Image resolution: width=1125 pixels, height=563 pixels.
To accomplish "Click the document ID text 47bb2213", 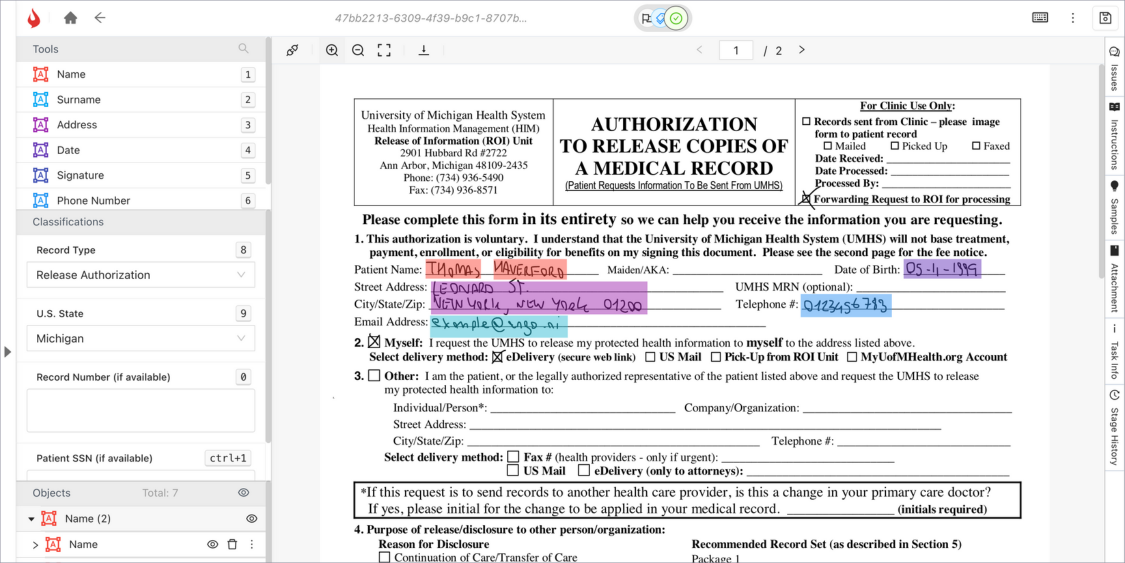I will tap(431, 19).
